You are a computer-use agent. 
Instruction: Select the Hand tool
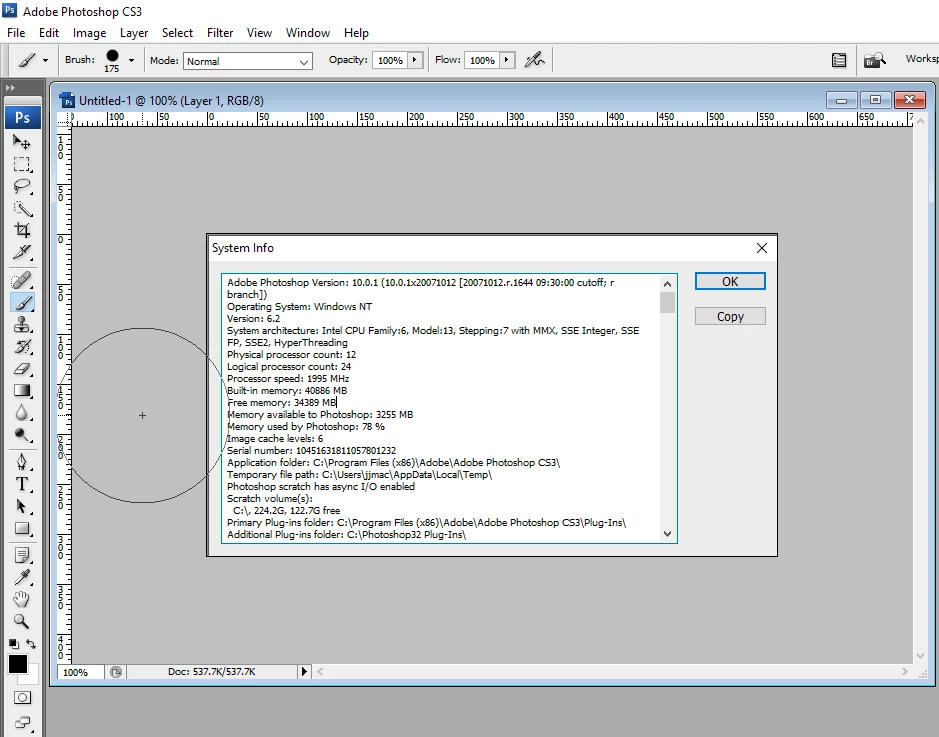tap(22, 599)
